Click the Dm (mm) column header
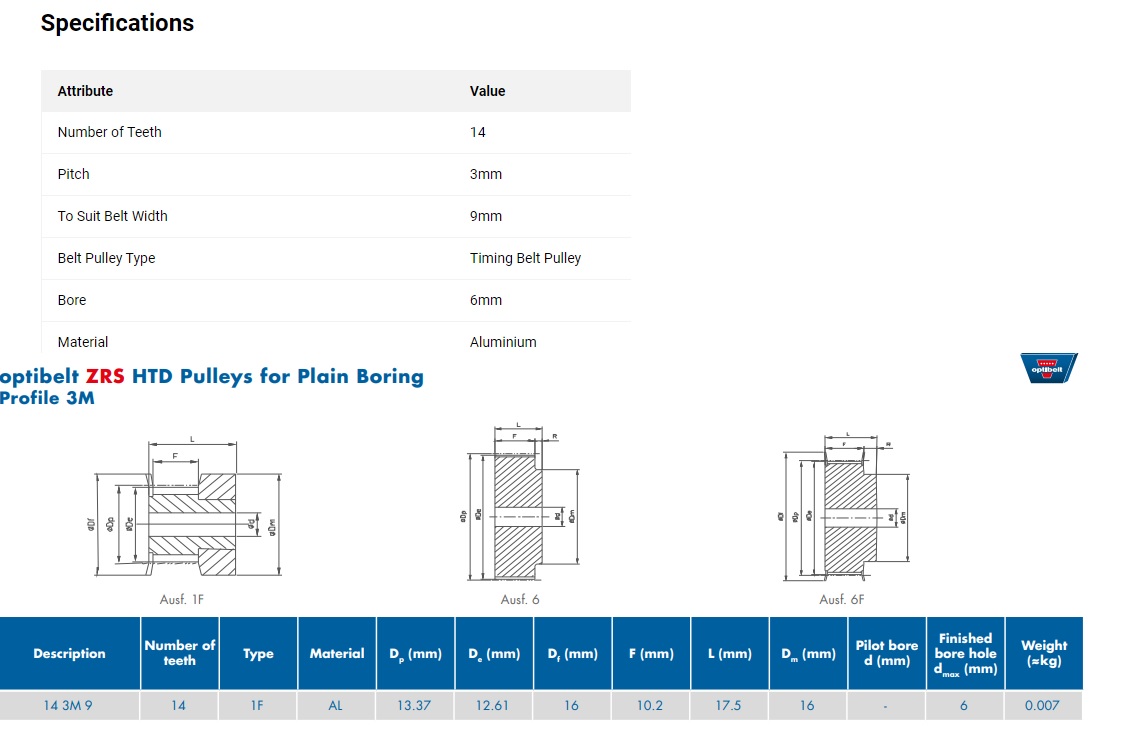1134x733 pixels. 809,653
